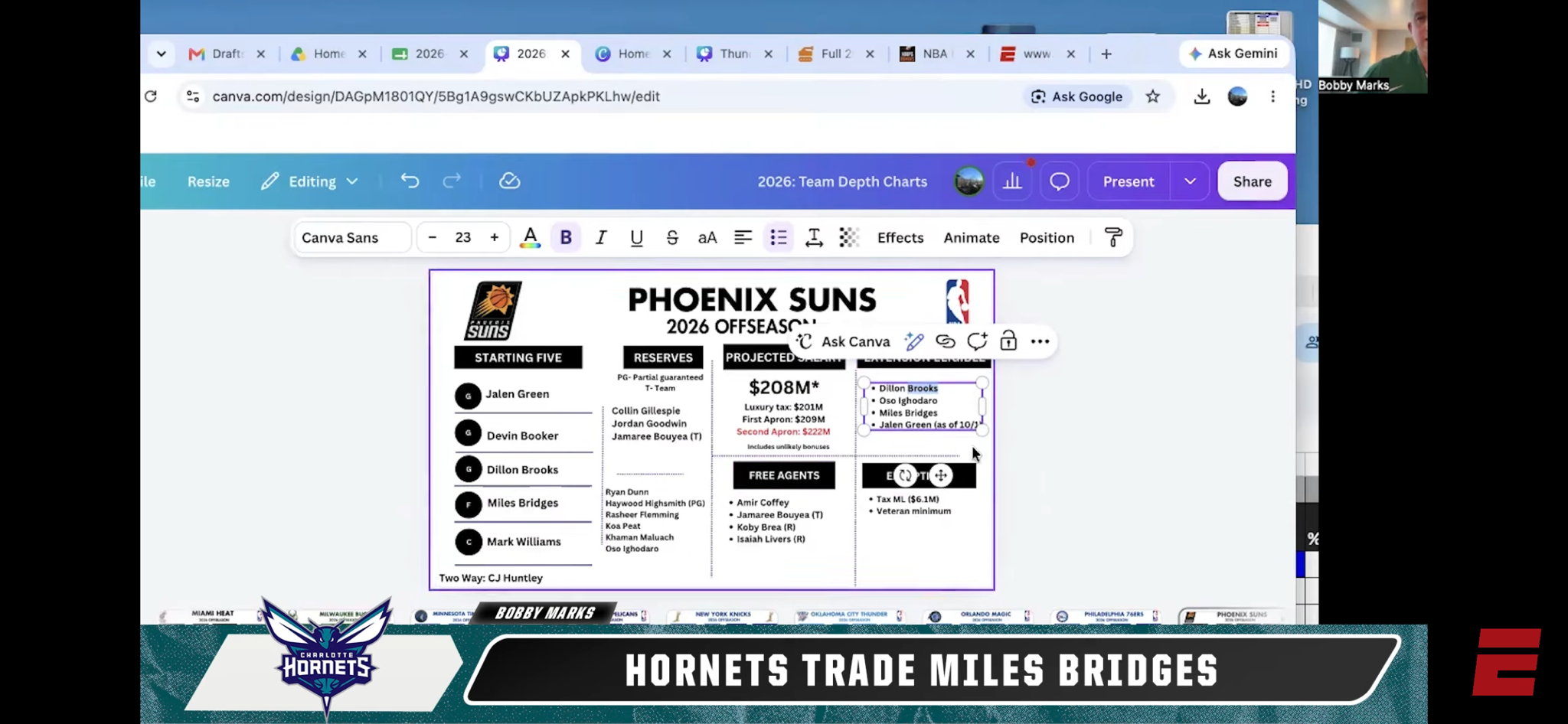Reload the browser page

[151, 96]
